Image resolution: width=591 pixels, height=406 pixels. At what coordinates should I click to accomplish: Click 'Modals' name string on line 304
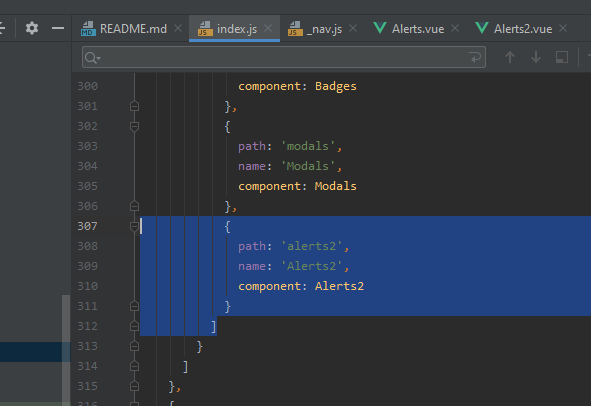(308, 166)
